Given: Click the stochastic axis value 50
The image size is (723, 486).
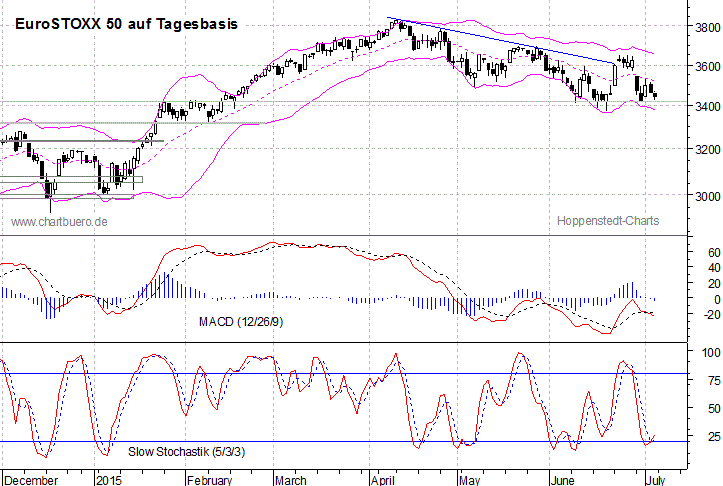Looking at the screenshot, I should pyautogui.click(x=714, y=409).
